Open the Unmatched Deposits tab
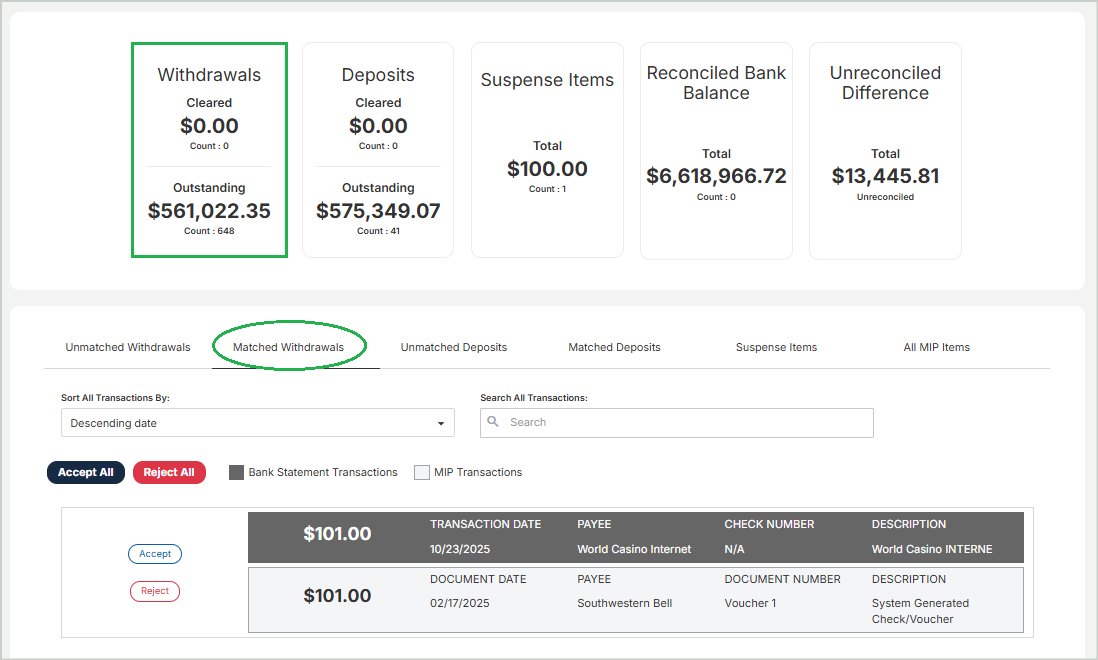 click(x=454, y=347)
